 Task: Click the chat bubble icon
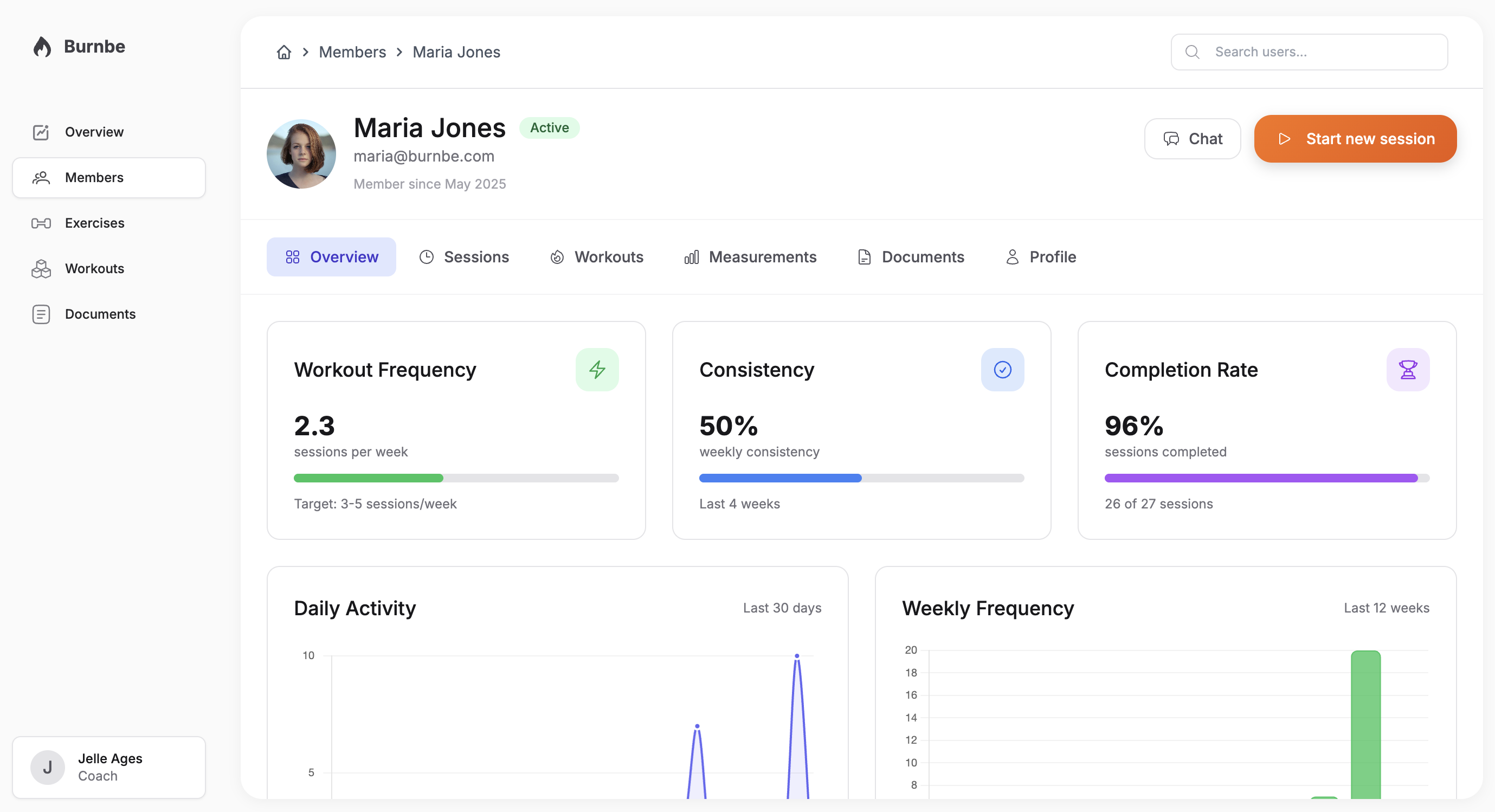tap(1171, 139)
